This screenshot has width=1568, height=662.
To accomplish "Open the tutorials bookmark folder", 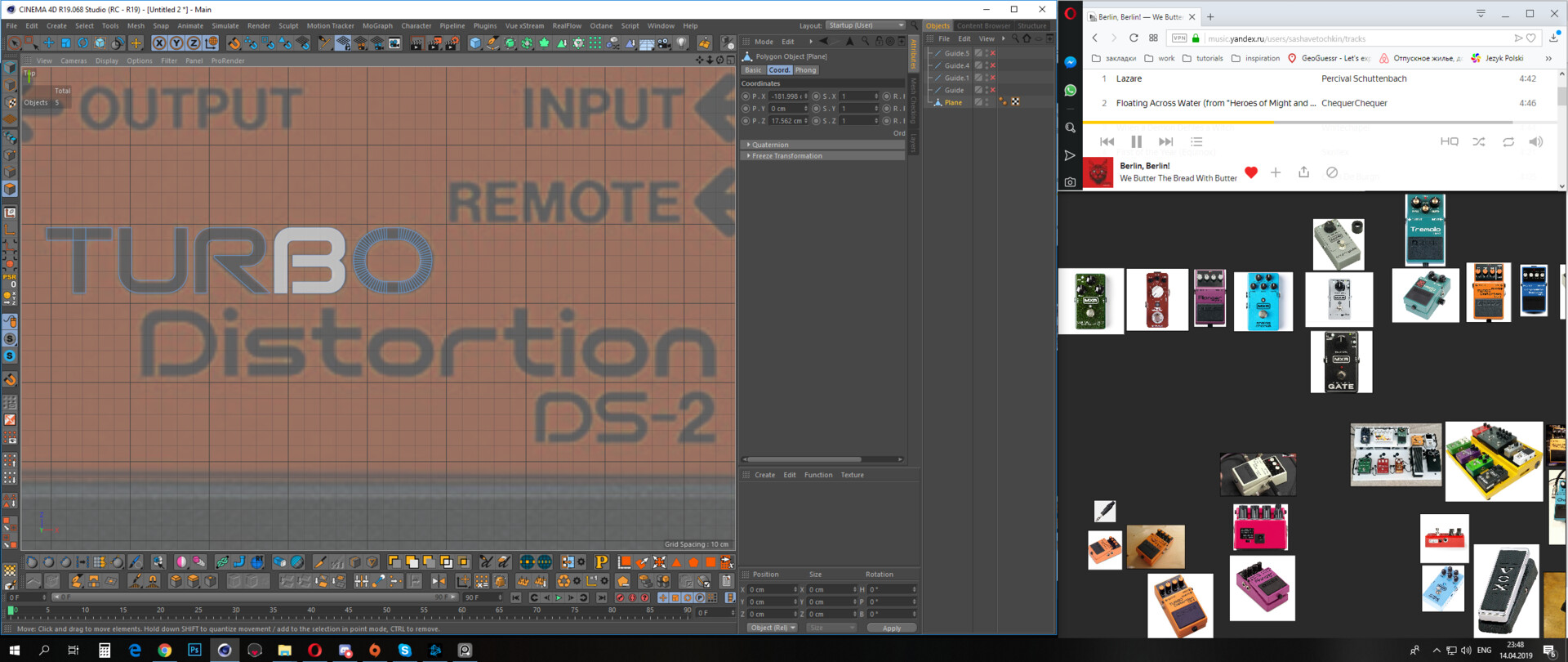I will [x=1202, y=58].
